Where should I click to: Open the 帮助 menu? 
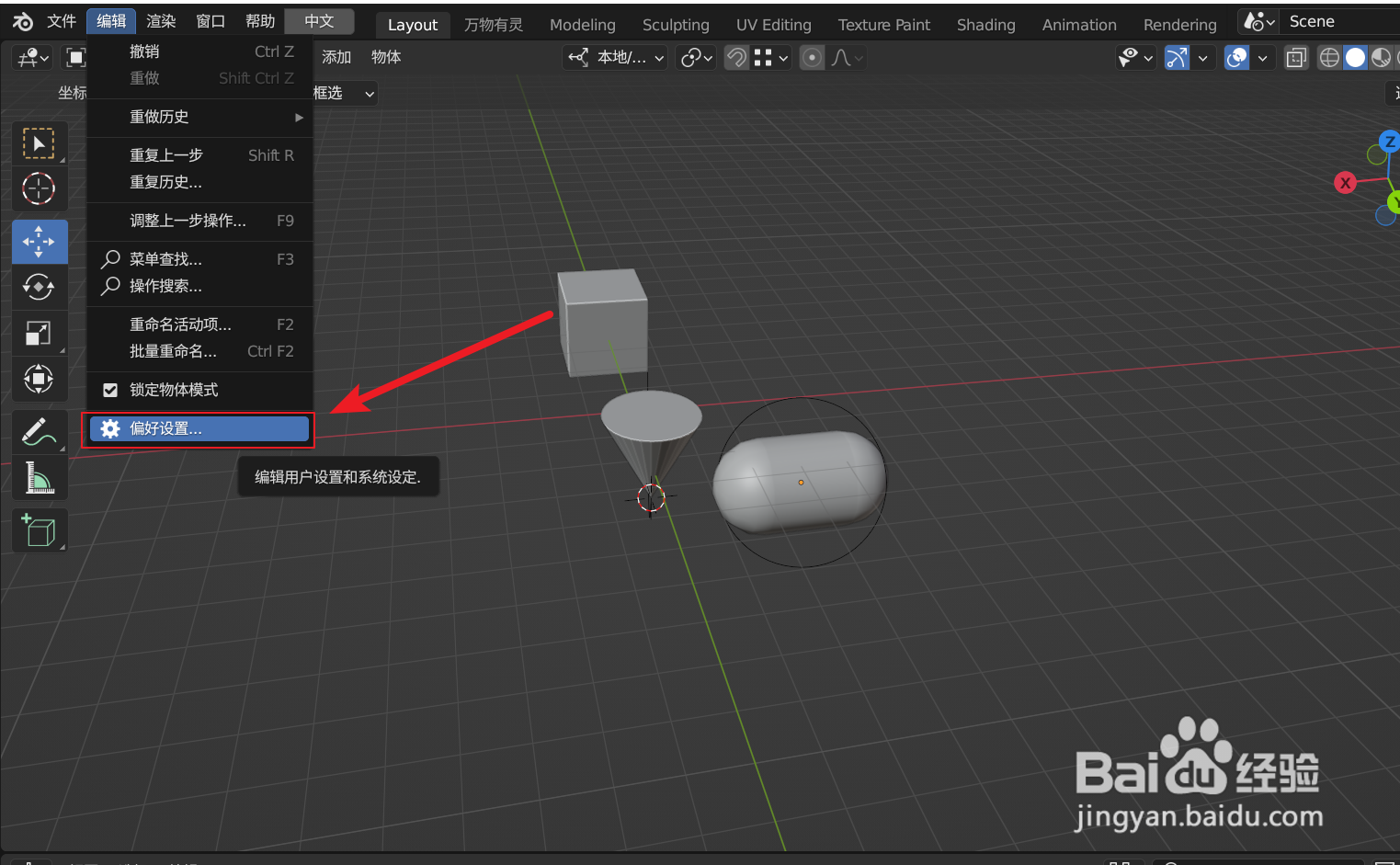pos(260,21)
